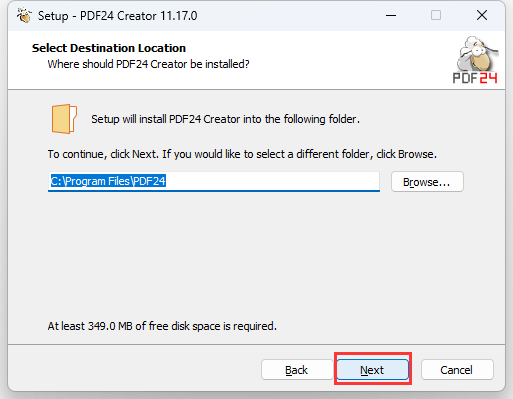
Task: Close the PDF24 Creator setup window
Action: 482,15
